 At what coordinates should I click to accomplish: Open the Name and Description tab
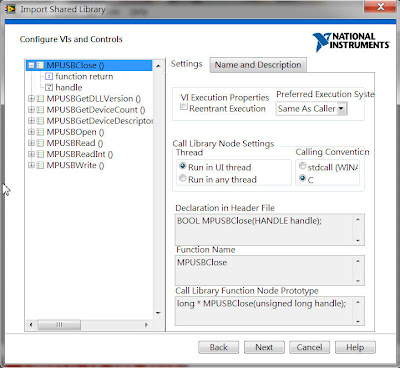[258, 65]
